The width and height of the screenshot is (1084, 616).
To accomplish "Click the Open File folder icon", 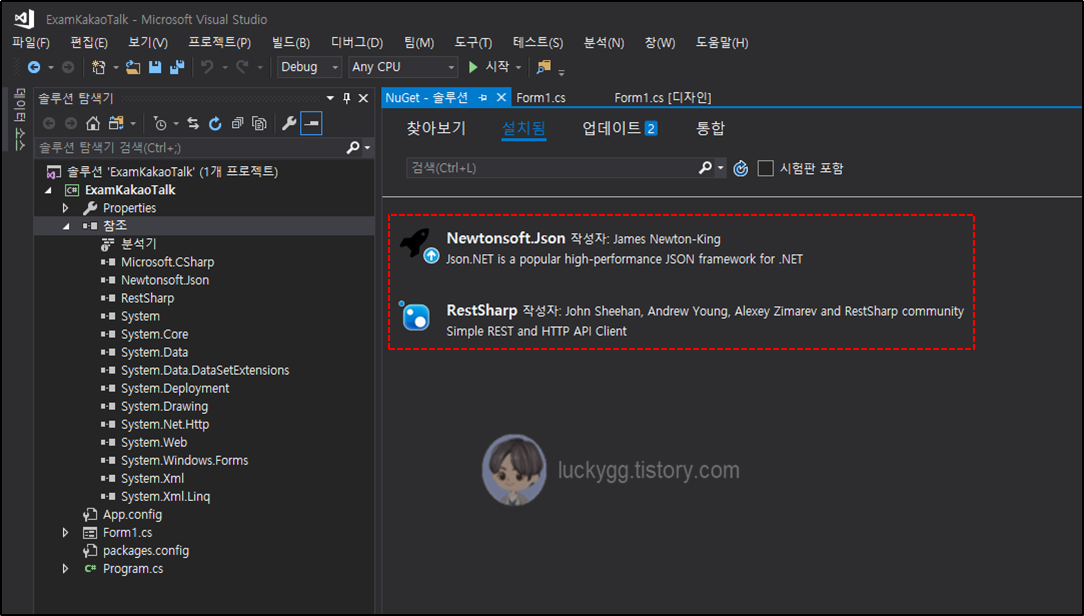I will point(133,67).
